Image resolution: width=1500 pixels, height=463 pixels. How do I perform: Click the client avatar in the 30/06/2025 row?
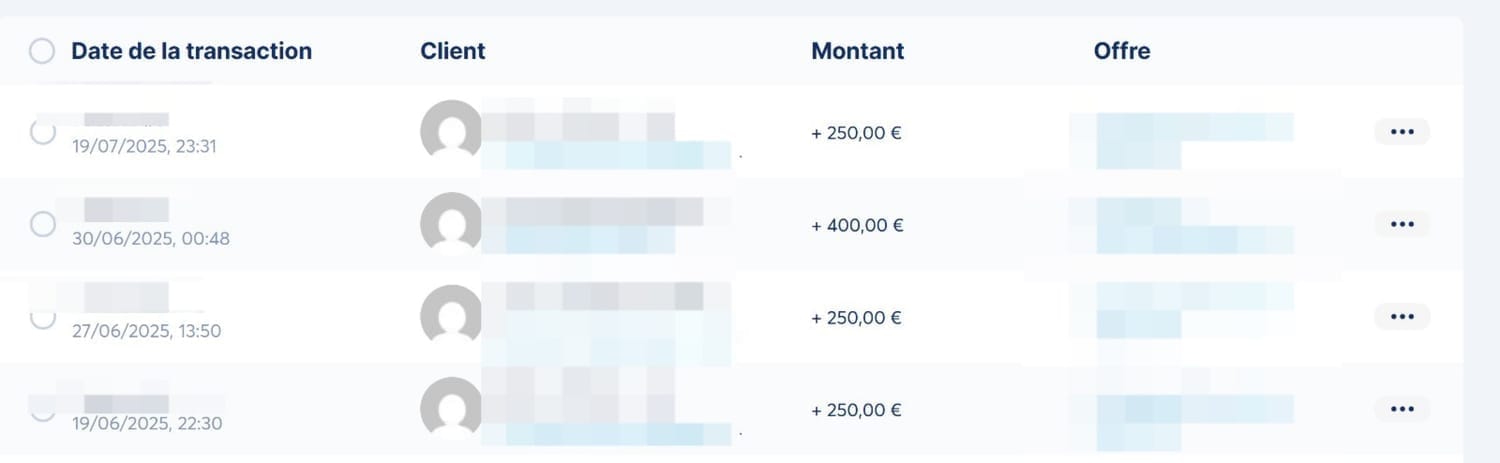point(451,223)
